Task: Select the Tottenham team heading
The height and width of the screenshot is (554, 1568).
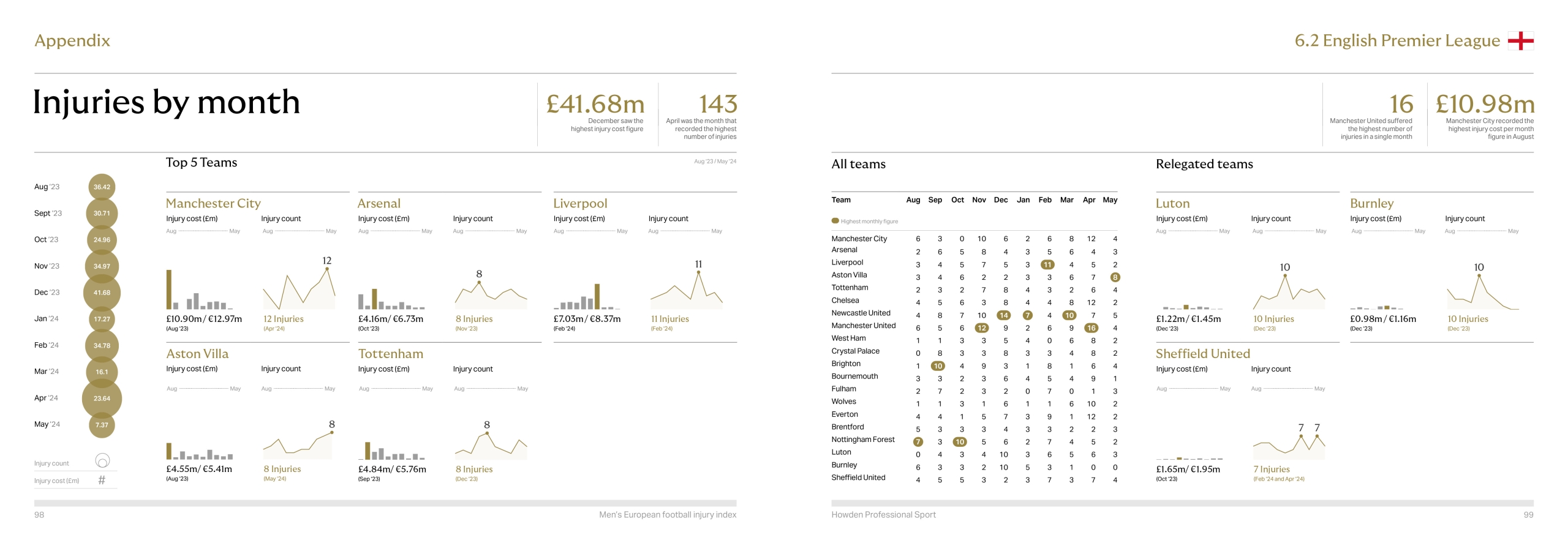Action: pyautogui.click(x=390, y=354)
